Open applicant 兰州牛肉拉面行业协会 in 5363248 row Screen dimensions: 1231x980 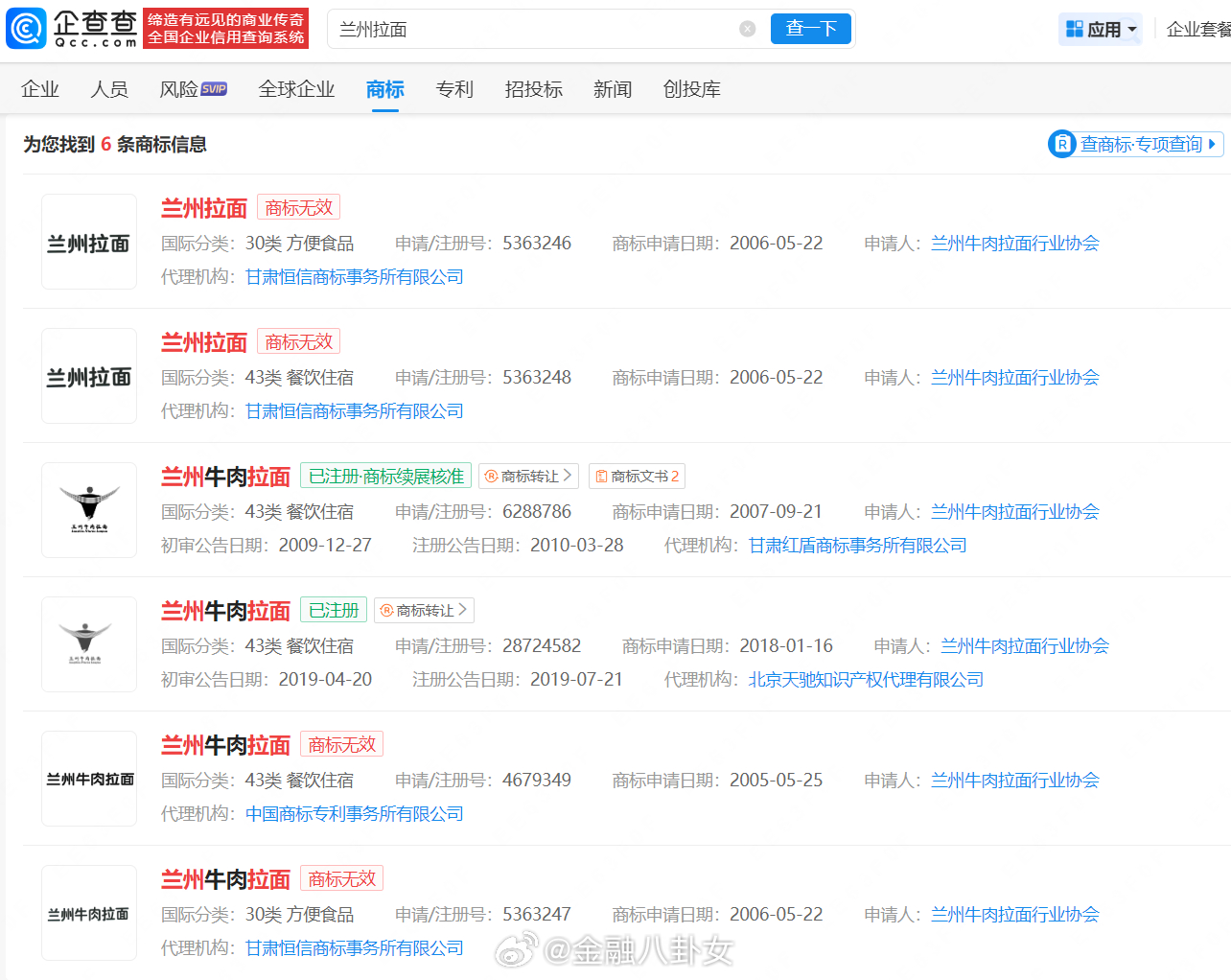pyautogui.click(x=1015, y=378)
